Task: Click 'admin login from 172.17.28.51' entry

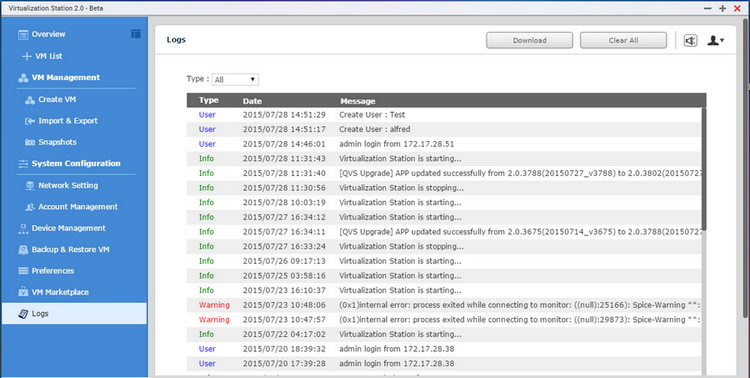Action: (397, 144)
